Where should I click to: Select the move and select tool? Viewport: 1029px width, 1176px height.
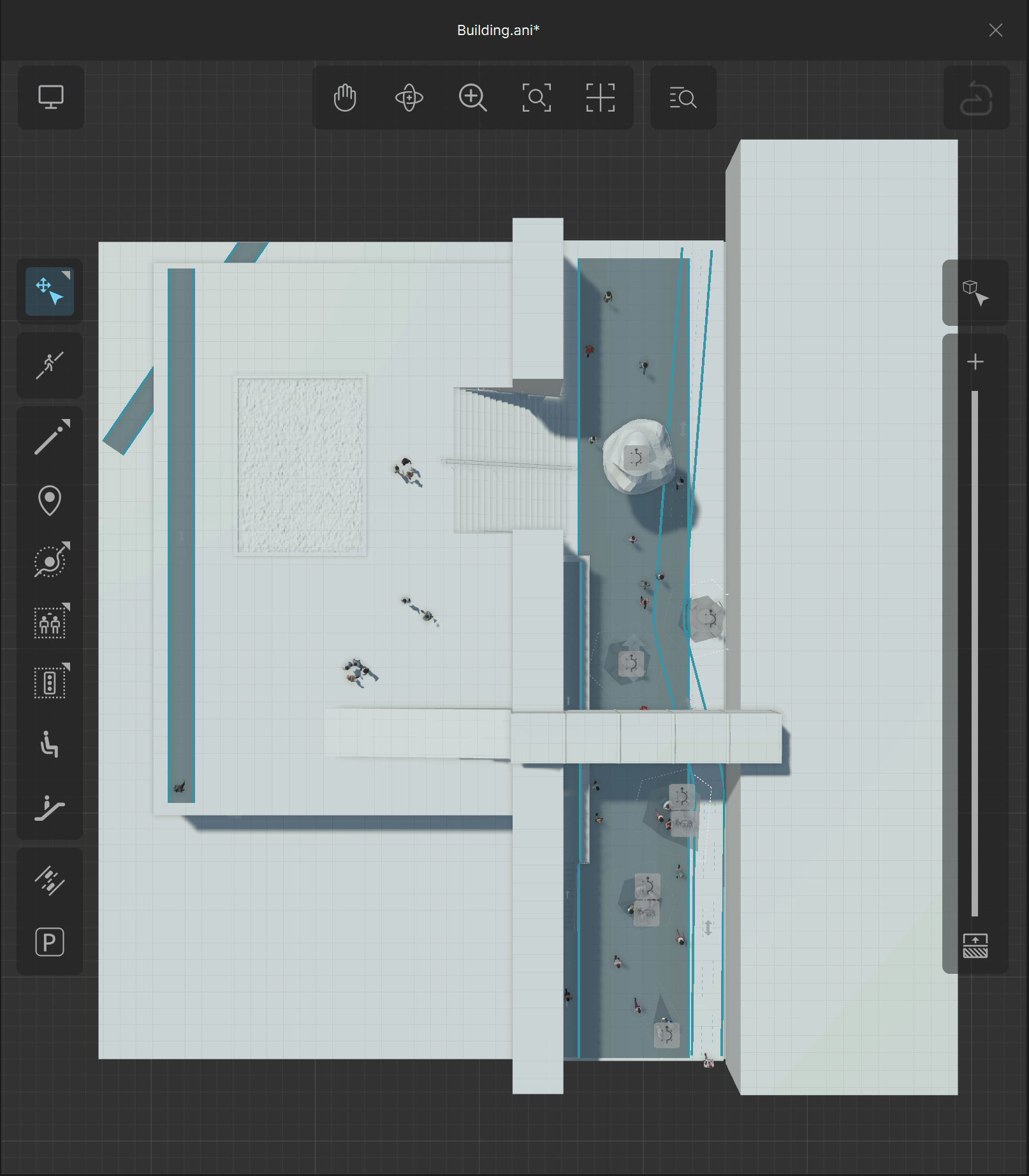tap(50, 291)
